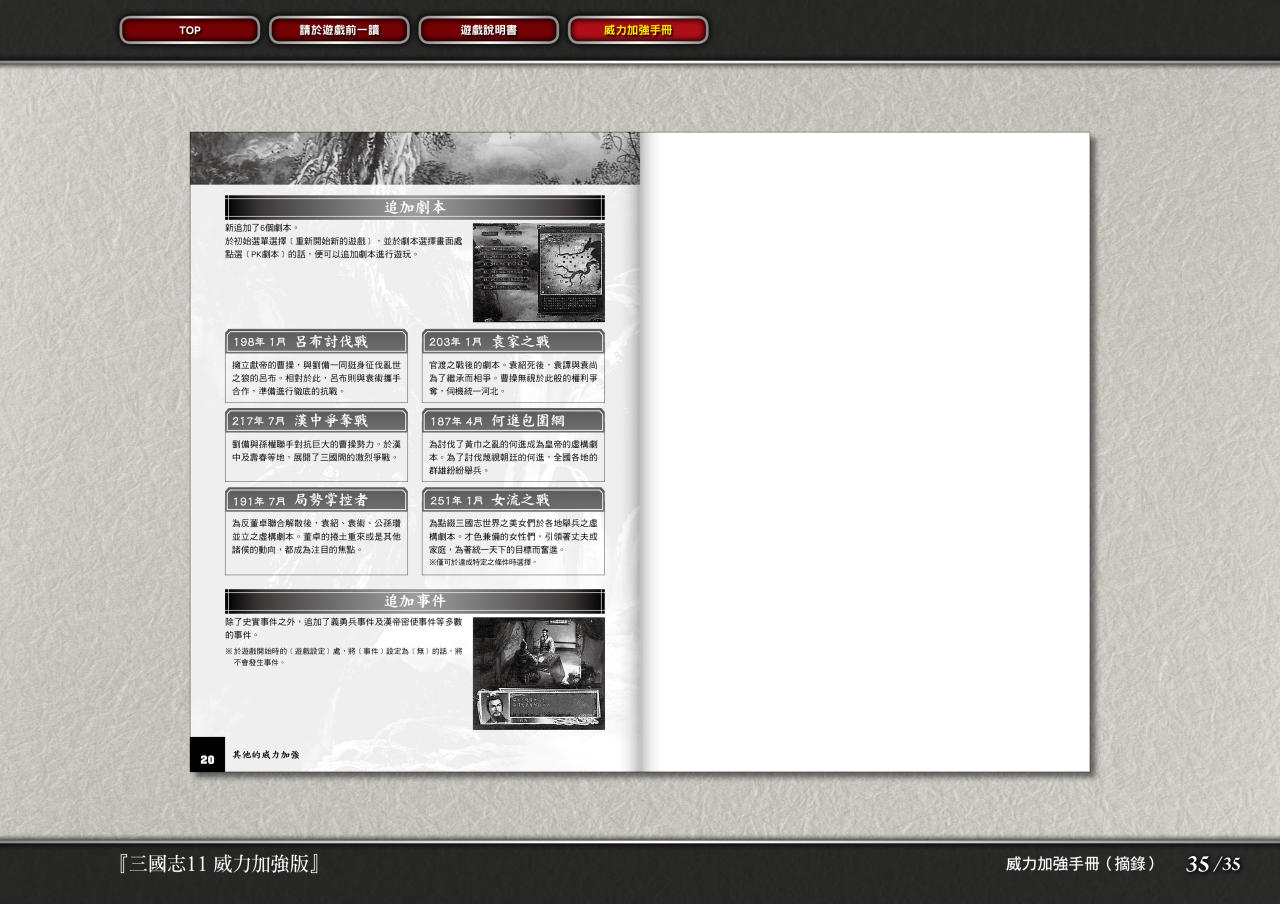Click page number 20 marker
Image resolution: width=1280 pixels, height=904 pixels.
(207, 756)
